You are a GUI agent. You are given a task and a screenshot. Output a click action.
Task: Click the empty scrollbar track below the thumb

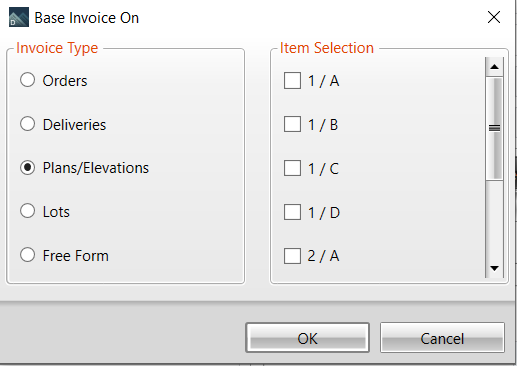[494, 219]
